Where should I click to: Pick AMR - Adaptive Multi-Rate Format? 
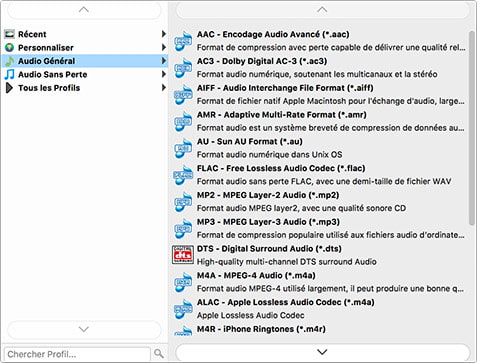(320, 121)
